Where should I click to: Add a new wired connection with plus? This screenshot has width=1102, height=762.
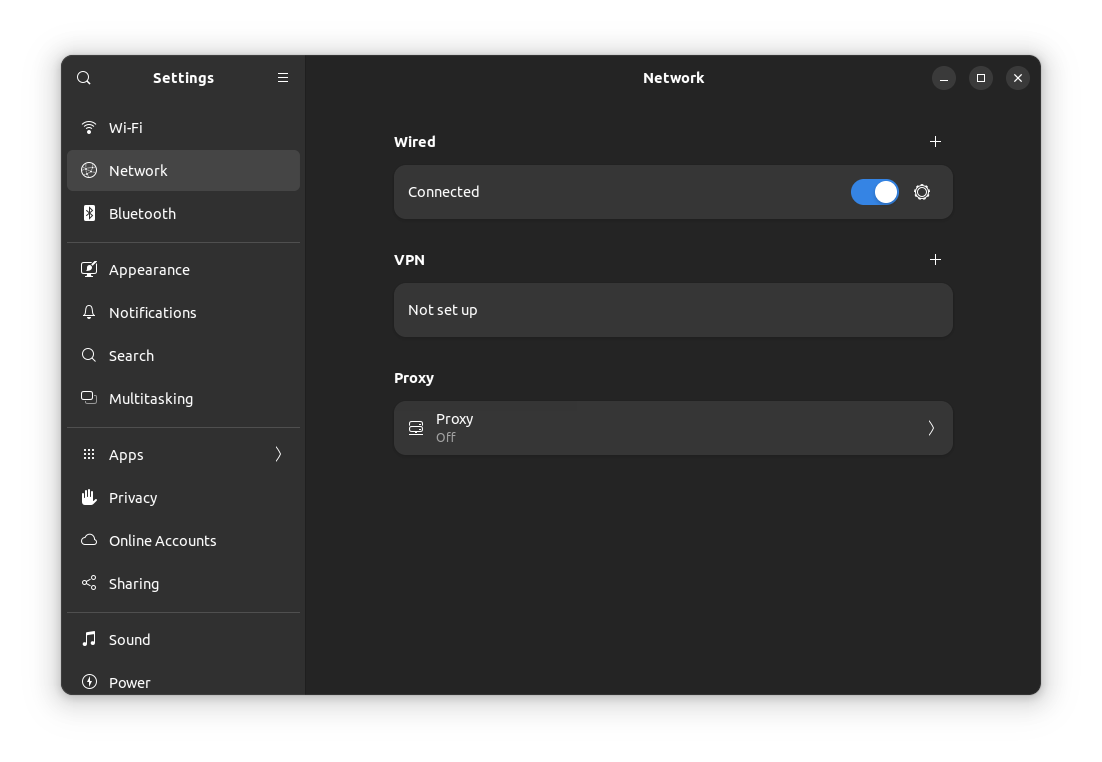(x=935, y=142)
